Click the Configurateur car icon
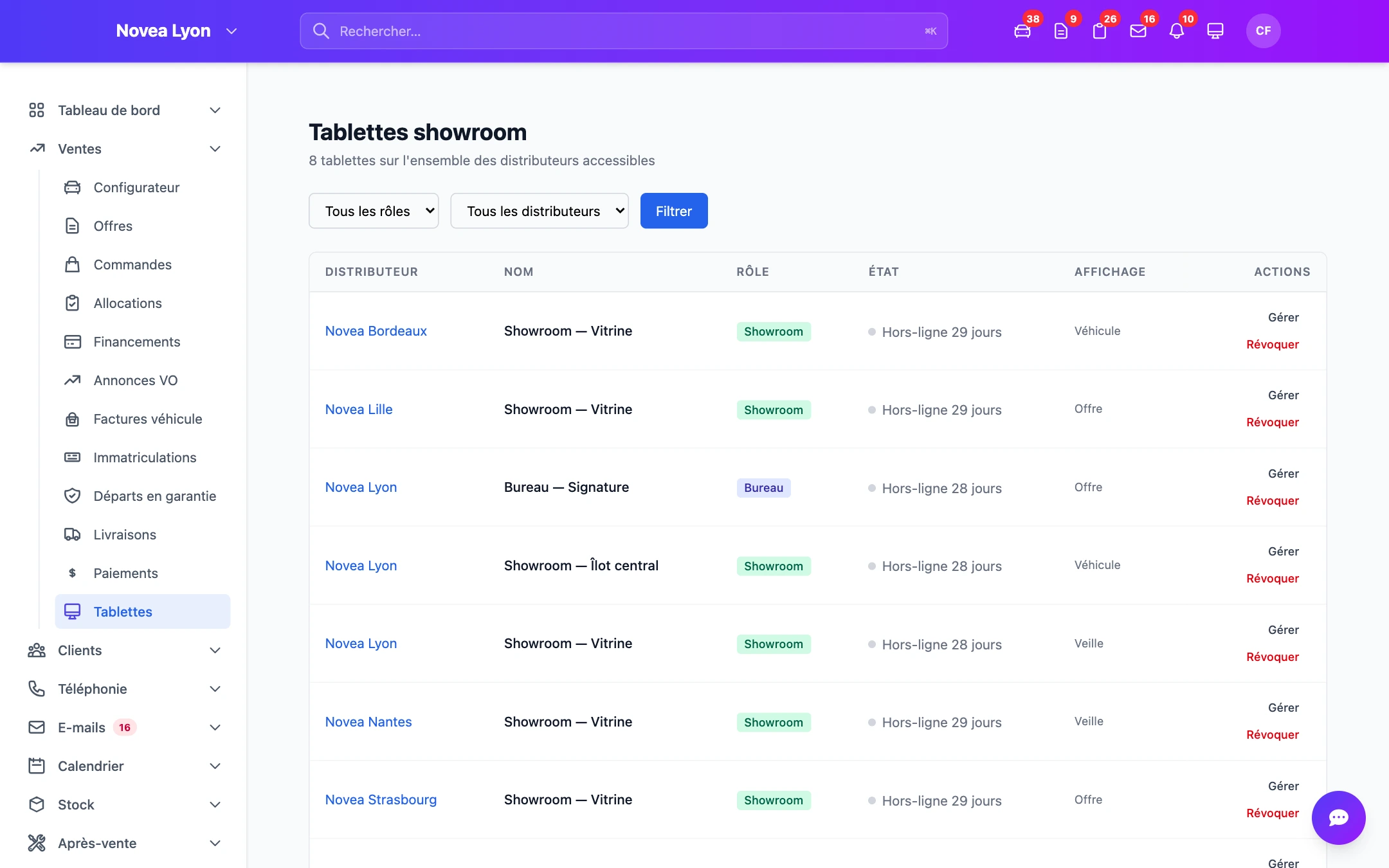This screenshot has width=1389, height=868. click(73, 187)
